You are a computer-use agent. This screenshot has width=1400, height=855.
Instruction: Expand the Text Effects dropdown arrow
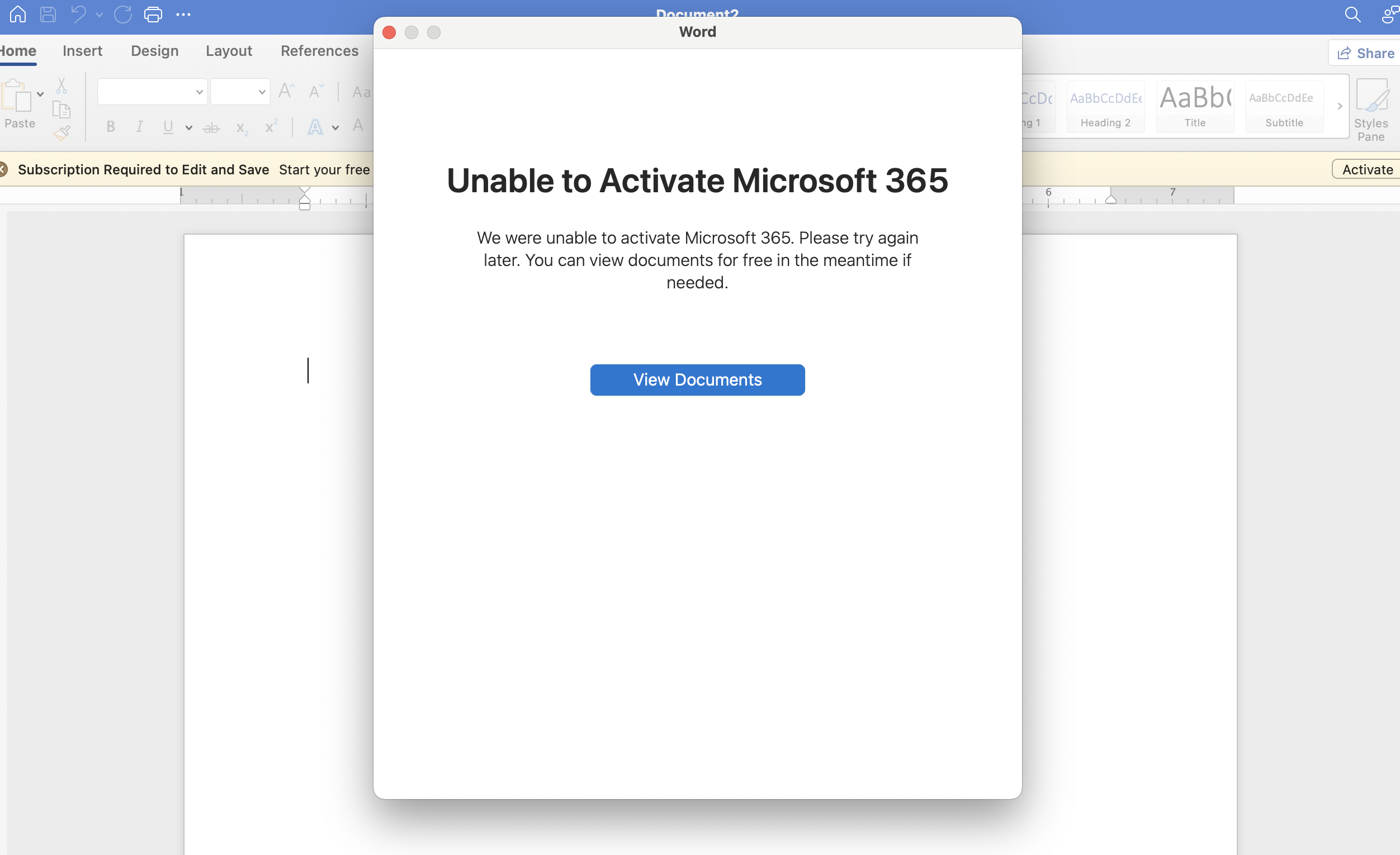(335, 128)
